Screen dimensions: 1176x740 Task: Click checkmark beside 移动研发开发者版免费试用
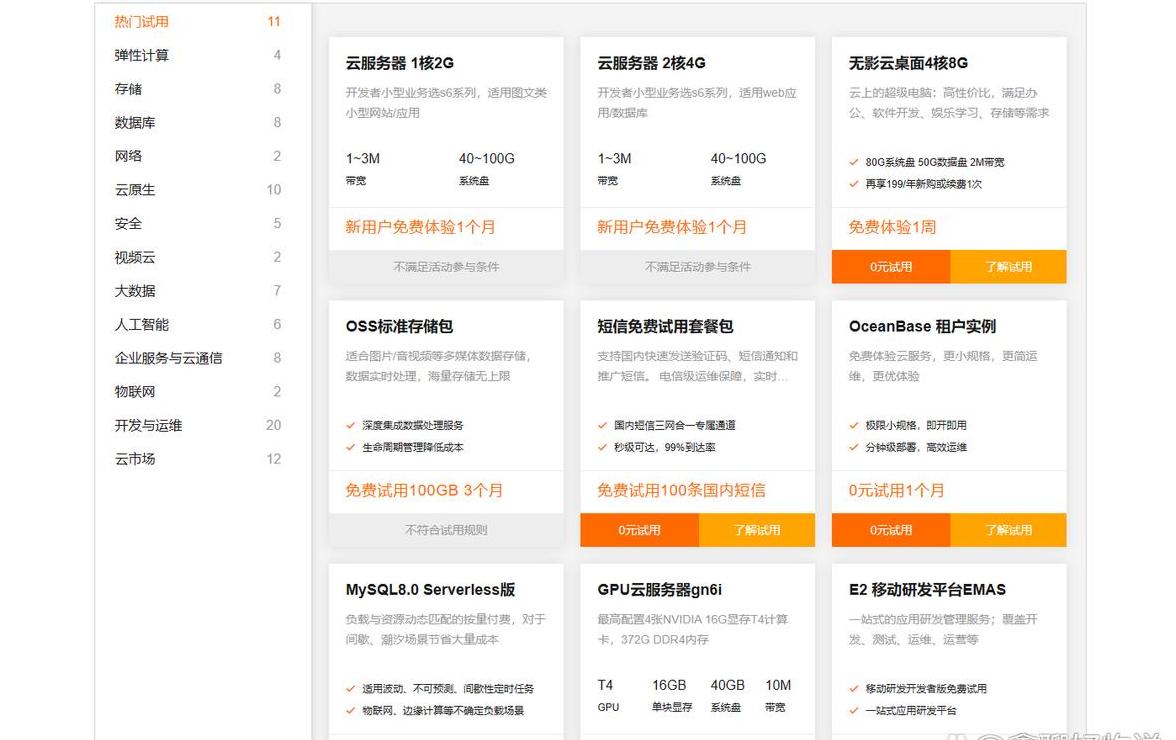(x=854, y=688)
